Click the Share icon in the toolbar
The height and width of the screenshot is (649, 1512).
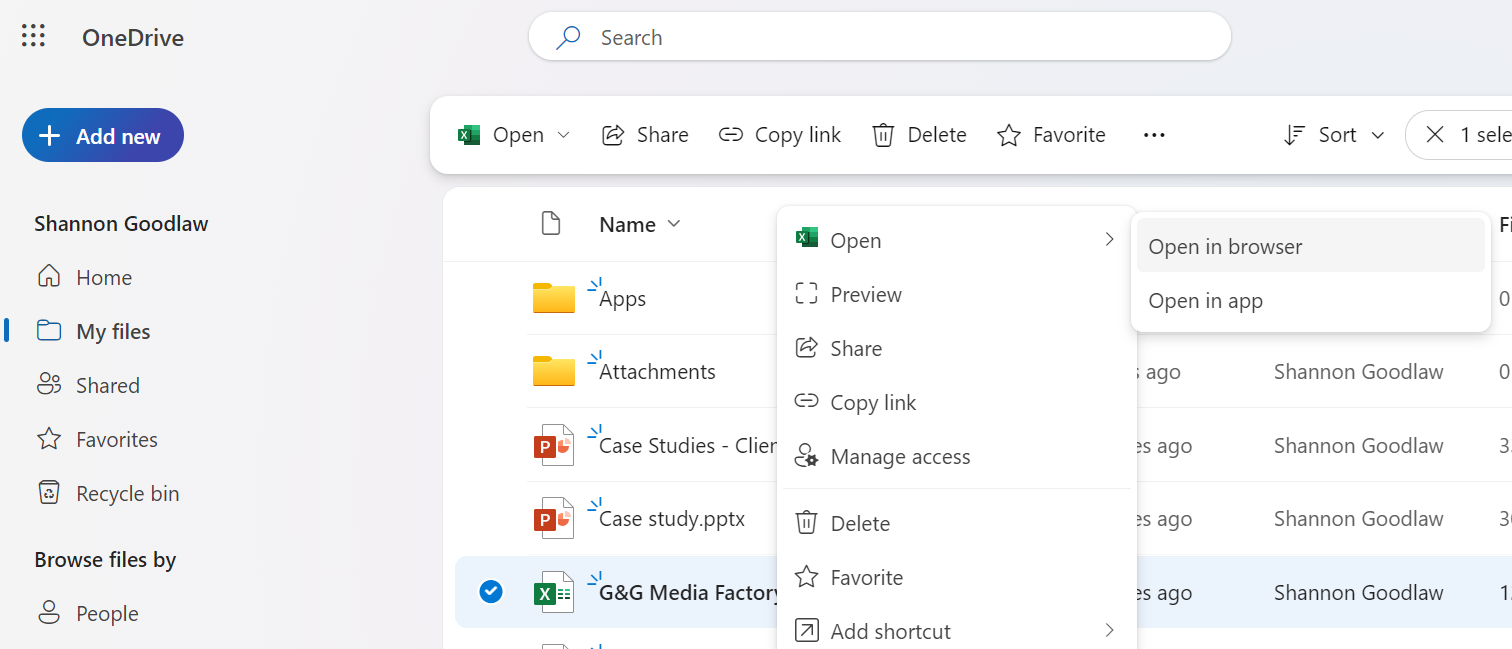[x=612, y=134]
